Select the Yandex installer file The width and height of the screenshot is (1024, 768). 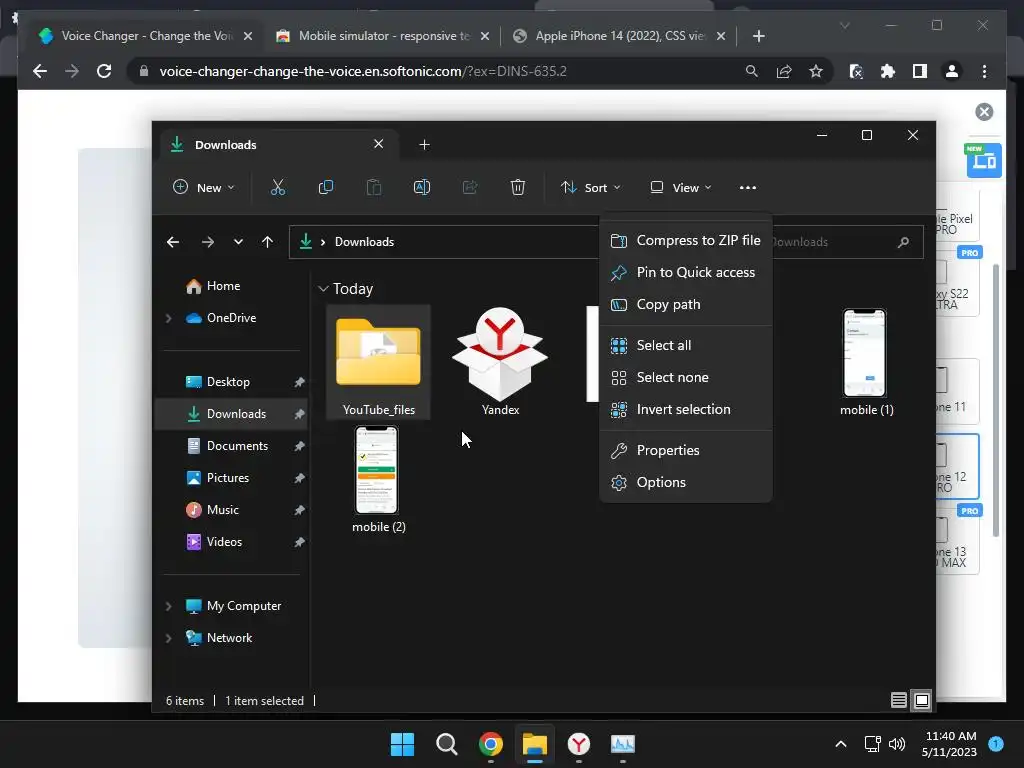(500, 362)
